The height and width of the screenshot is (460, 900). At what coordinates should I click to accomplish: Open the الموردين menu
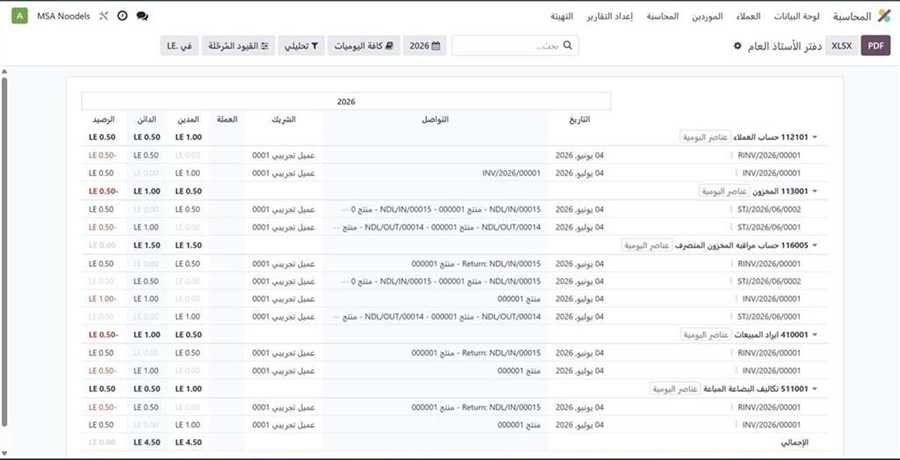coord(707,16)
